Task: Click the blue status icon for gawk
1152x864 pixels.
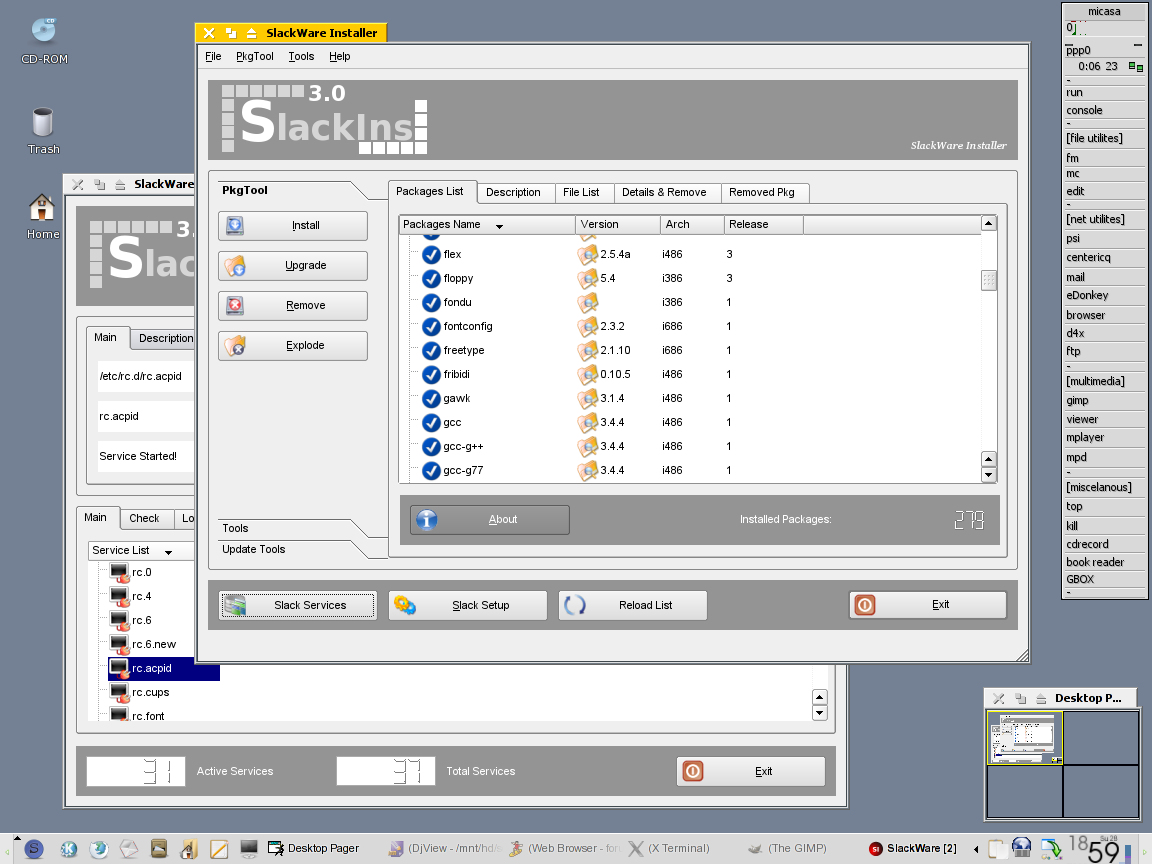Action: click(x=431, y=398)
